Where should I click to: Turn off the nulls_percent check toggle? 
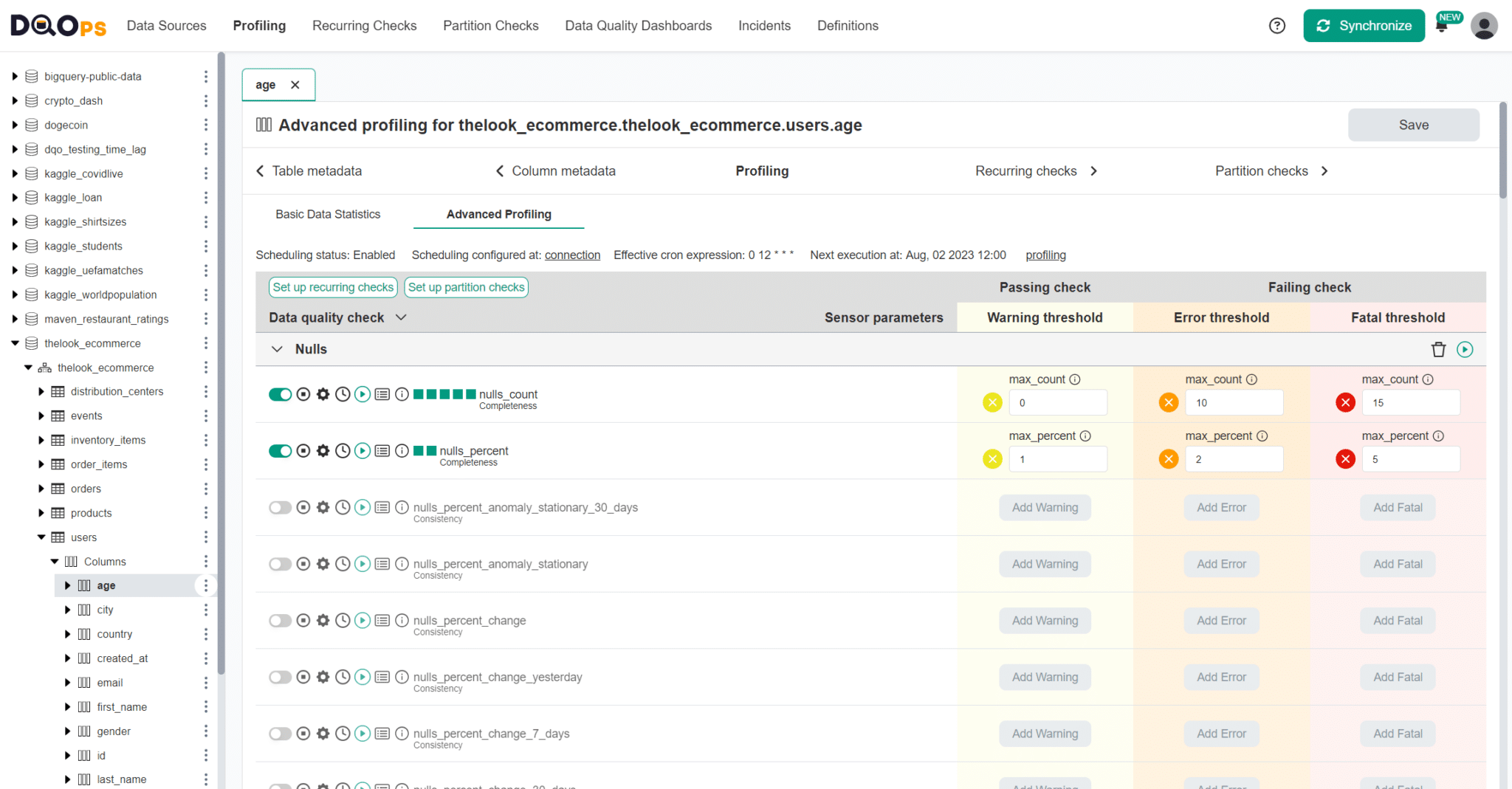click(x=280, y=451)
